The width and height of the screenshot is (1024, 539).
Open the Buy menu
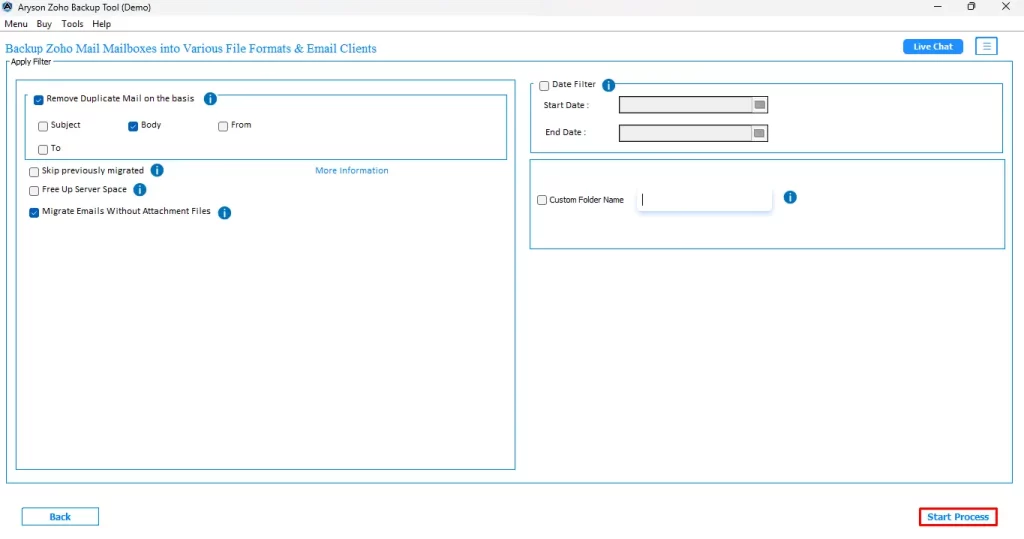click(44, 24)
